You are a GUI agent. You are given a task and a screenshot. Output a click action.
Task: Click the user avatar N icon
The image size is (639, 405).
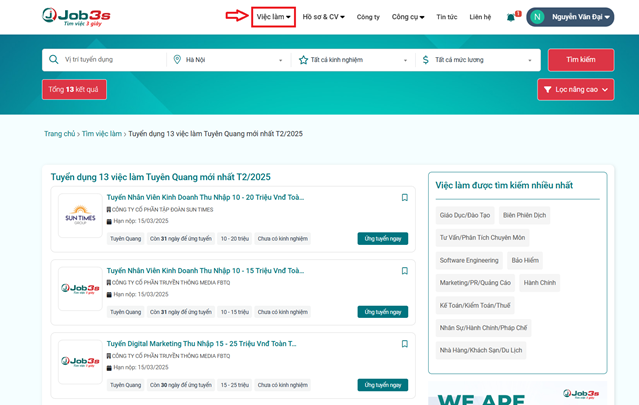click(538, 17)
